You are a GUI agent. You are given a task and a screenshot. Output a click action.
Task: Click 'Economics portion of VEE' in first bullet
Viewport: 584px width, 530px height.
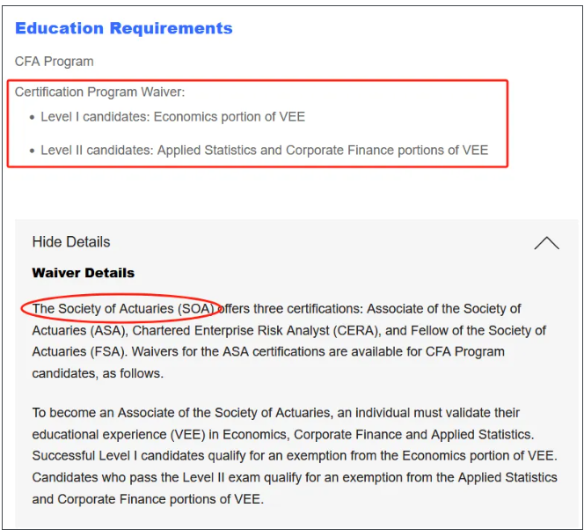pyautogui.click(x=229, y=117)
